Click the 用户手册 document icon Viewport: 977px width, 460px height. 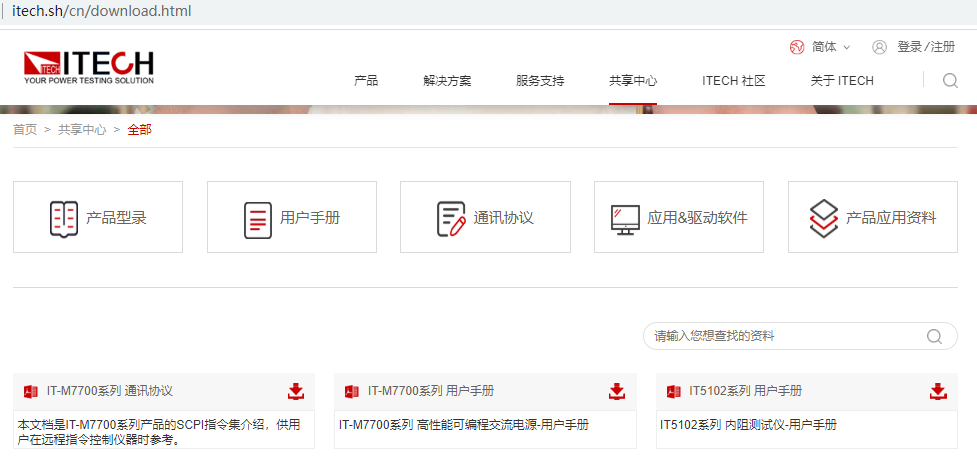coord(258,220)
